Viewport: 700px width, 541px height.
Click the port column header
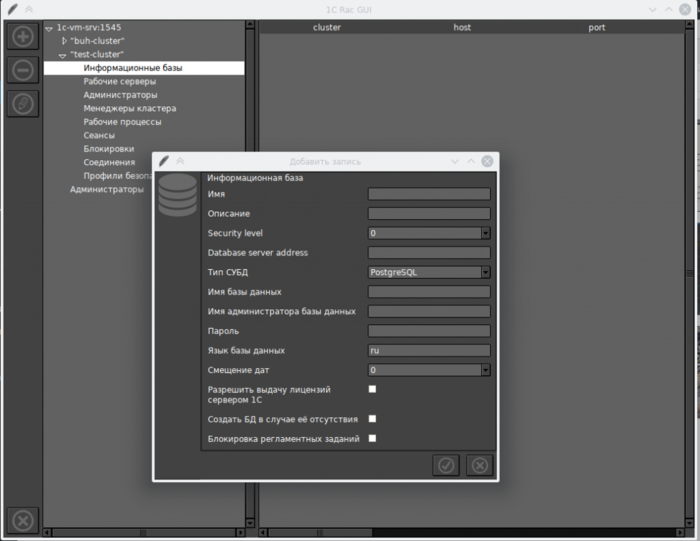pos(596,27)
